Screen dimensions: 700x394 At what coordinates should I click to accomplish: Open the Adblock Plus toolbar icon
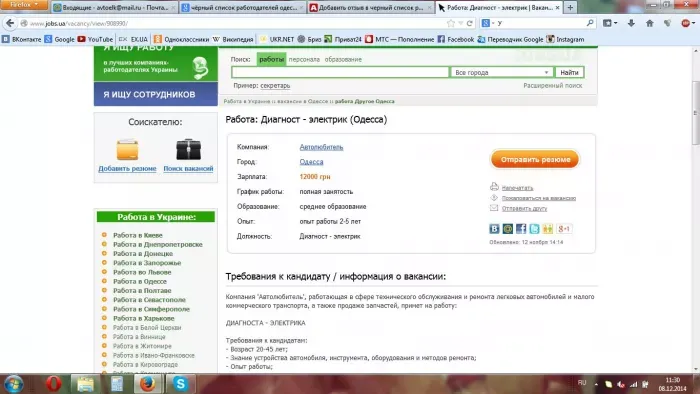(685, 23)
